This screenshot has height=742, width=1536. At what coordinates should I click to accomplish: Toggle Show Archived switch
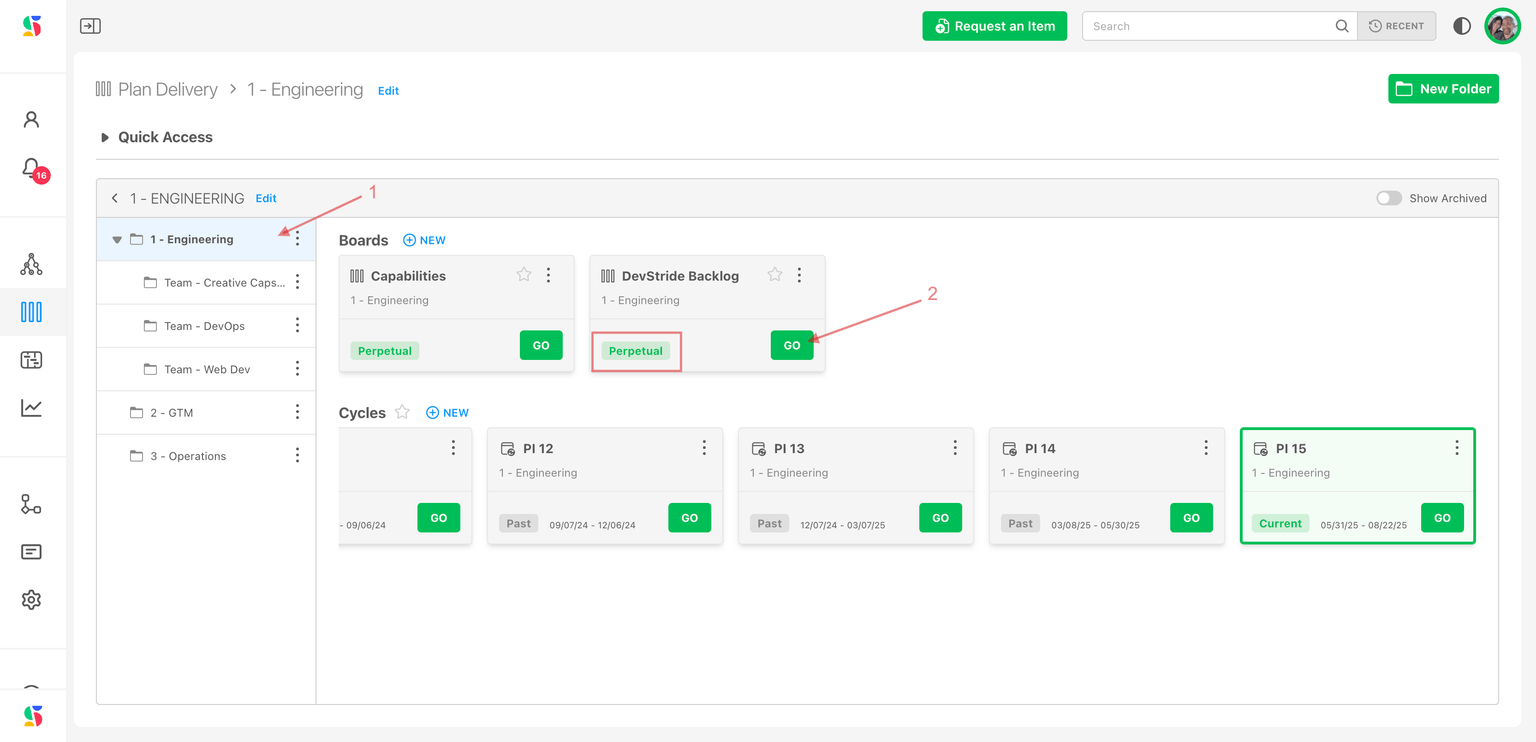point(1388,198)
